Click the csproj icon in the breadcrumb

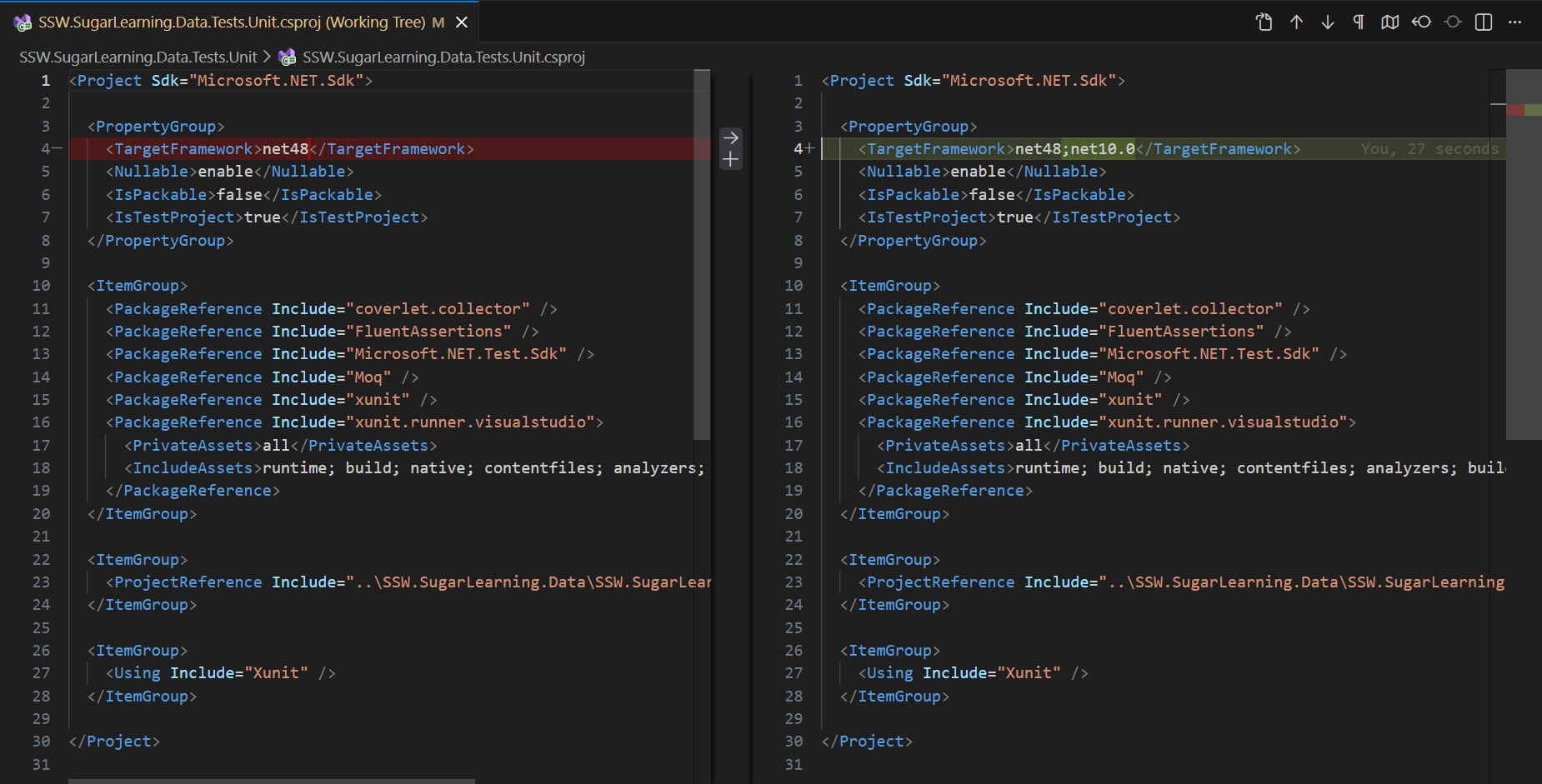pyautogui.click(x=288, y=57)
